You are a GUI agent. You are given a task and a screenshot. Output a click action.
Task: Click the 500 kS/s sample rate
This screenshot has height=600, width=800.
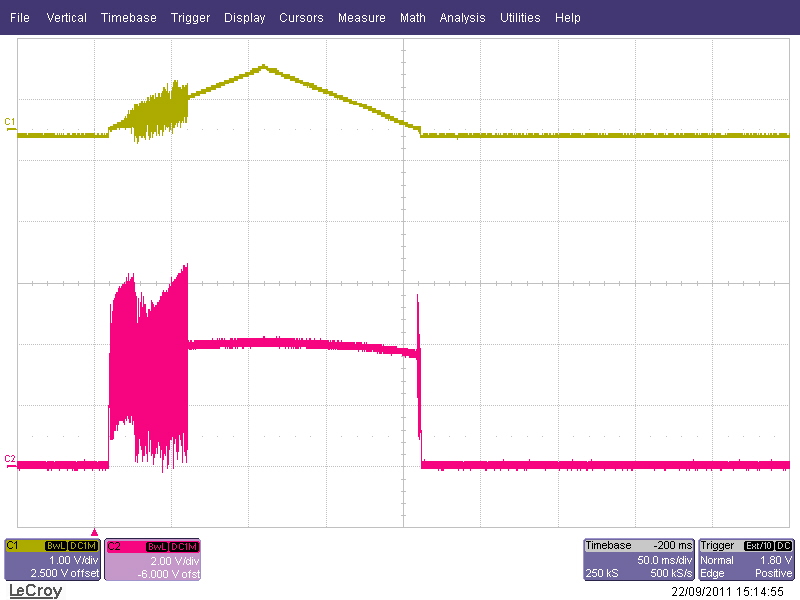[x=671, y=573]
